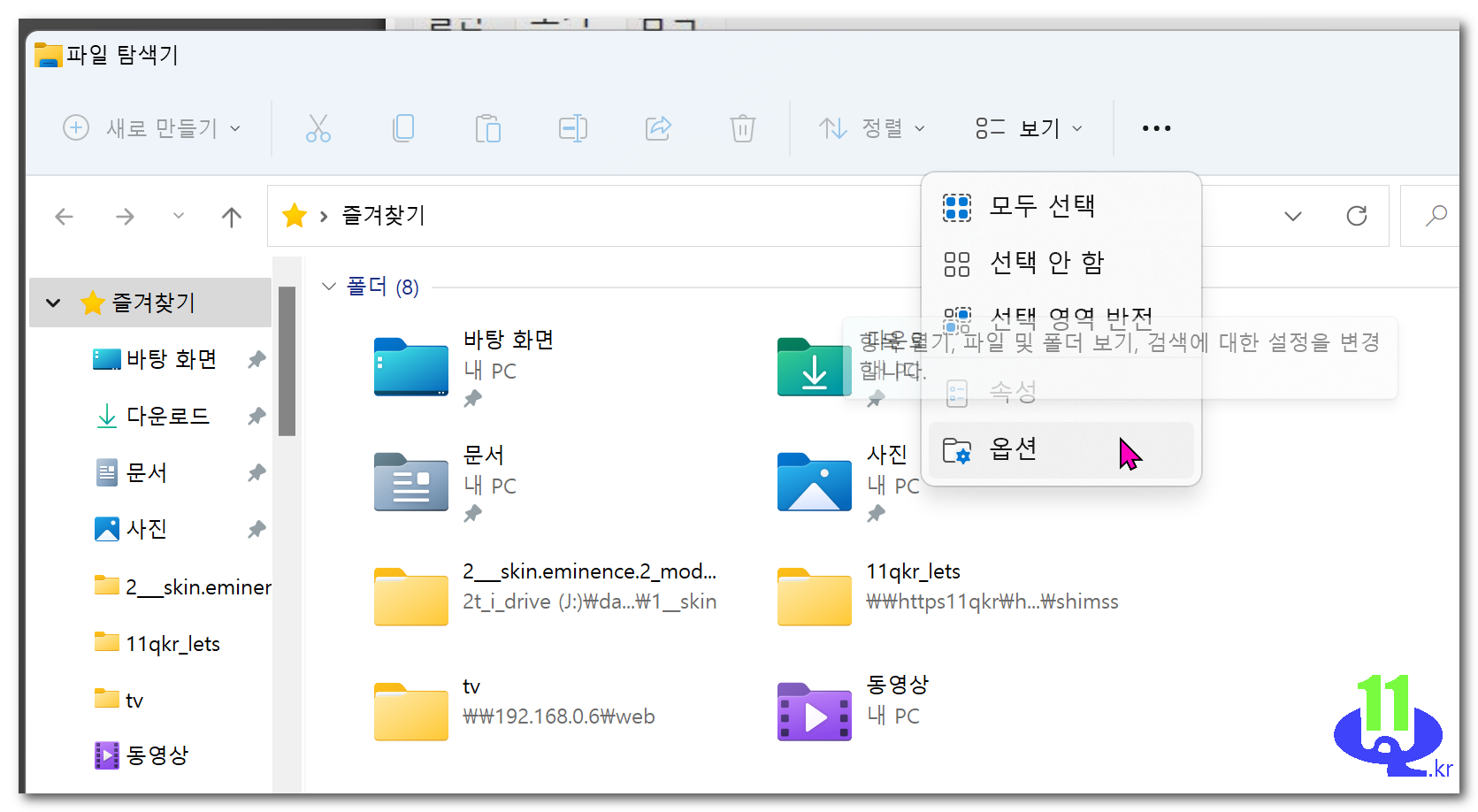Refresh the current folder view

tap(1357, 216)
